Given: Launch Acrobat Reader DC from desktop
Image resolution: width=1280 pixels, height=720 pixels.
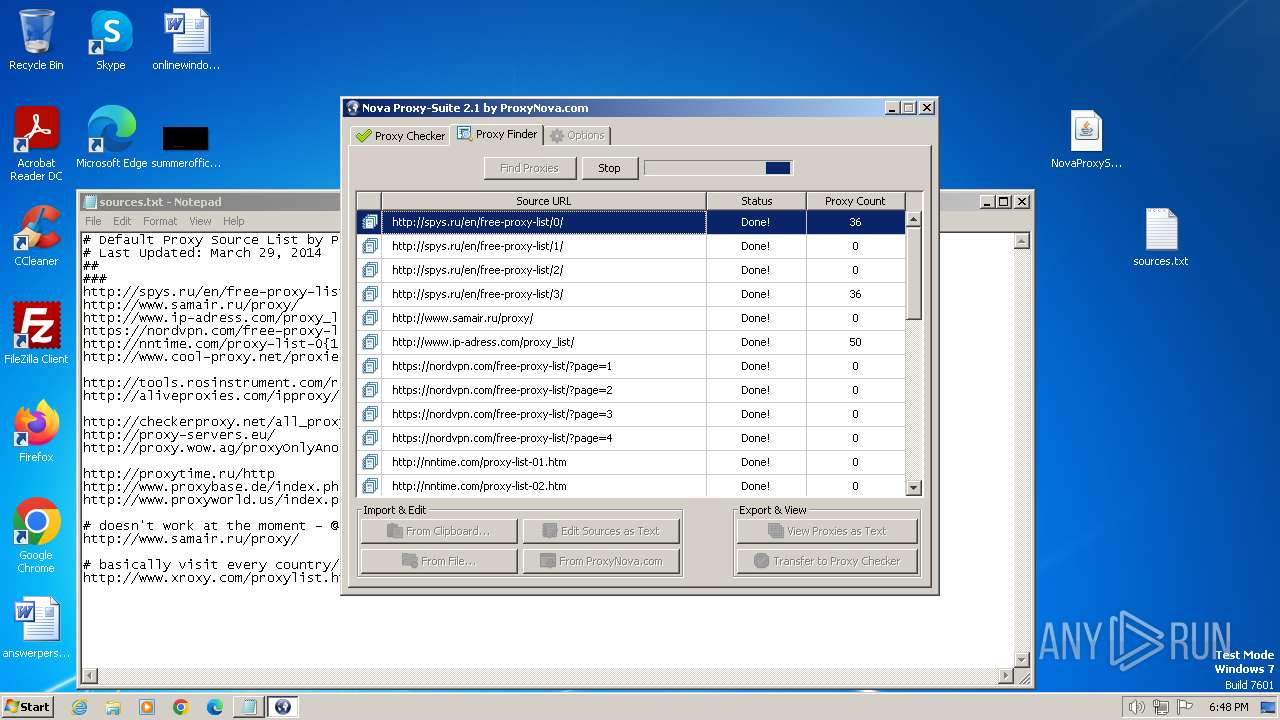Looking at the screenshot, I should click(36, 143).
